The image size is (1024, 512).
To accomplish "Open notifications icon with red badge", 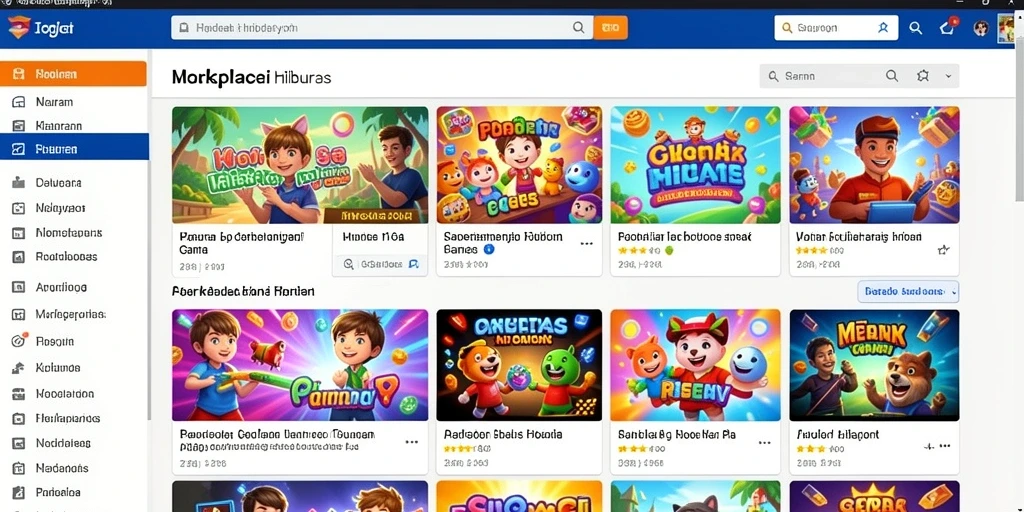I will click(948, 27).
